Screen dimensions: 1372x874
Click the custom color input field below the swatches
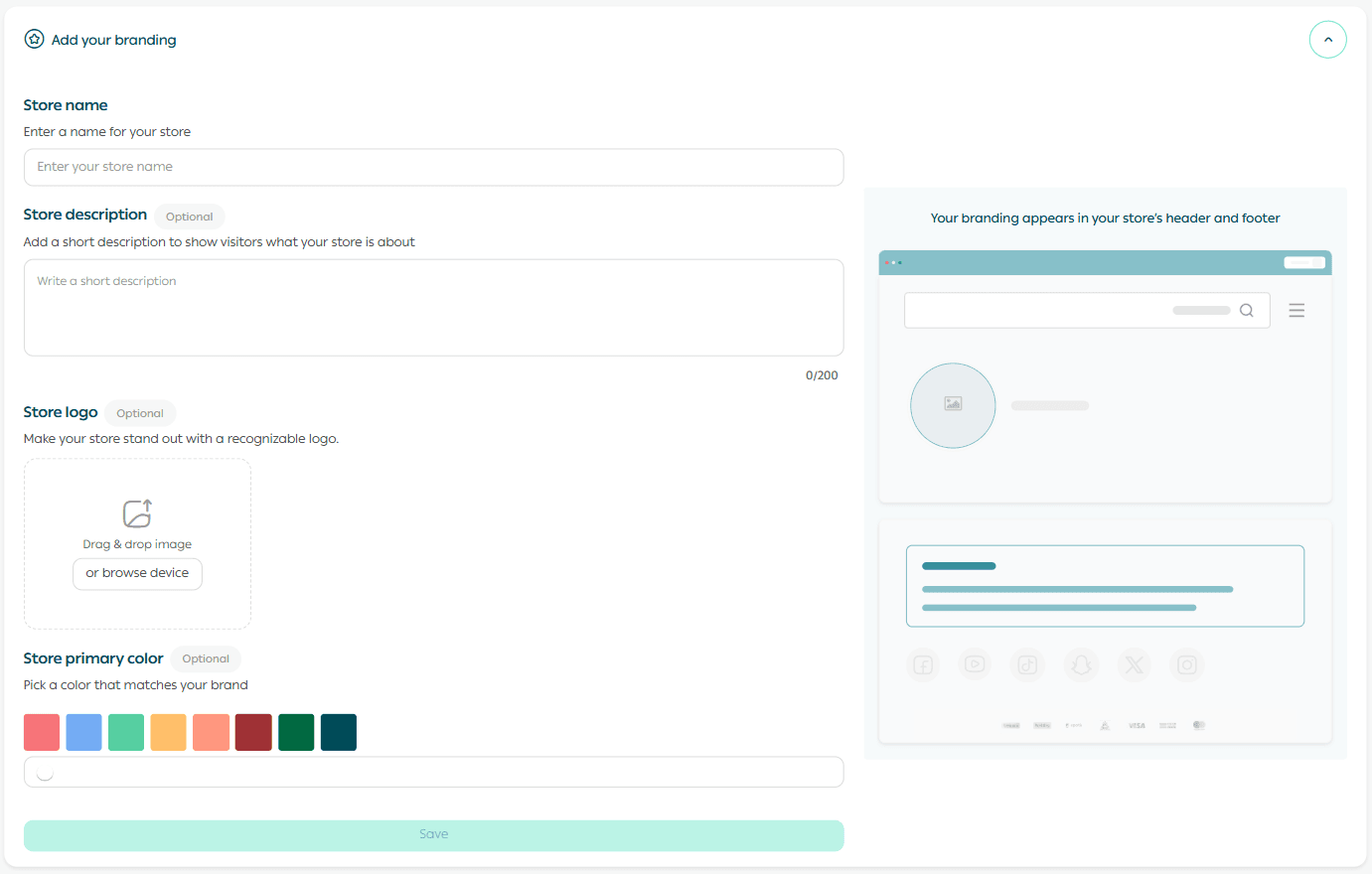point(433,772)
